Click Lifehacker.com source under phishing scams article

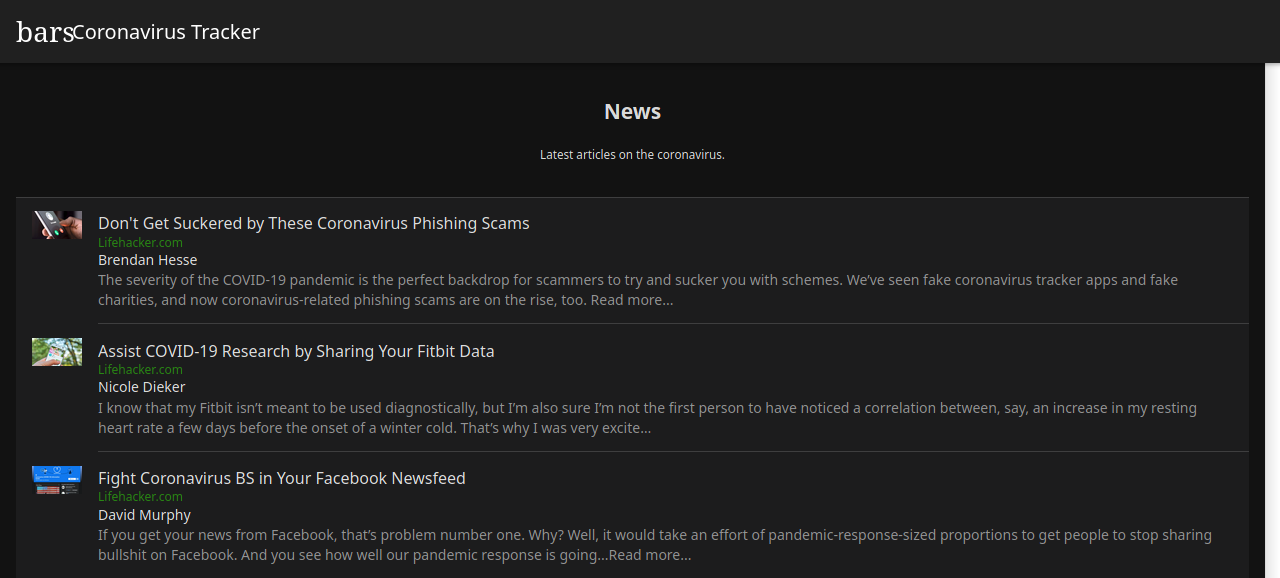point(140,242)
